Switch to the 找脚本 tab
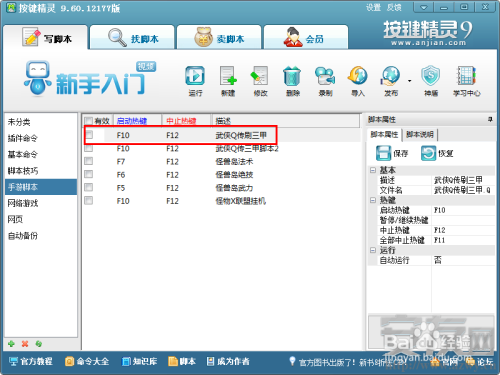The image size is (500, 375). coord(132,37)
